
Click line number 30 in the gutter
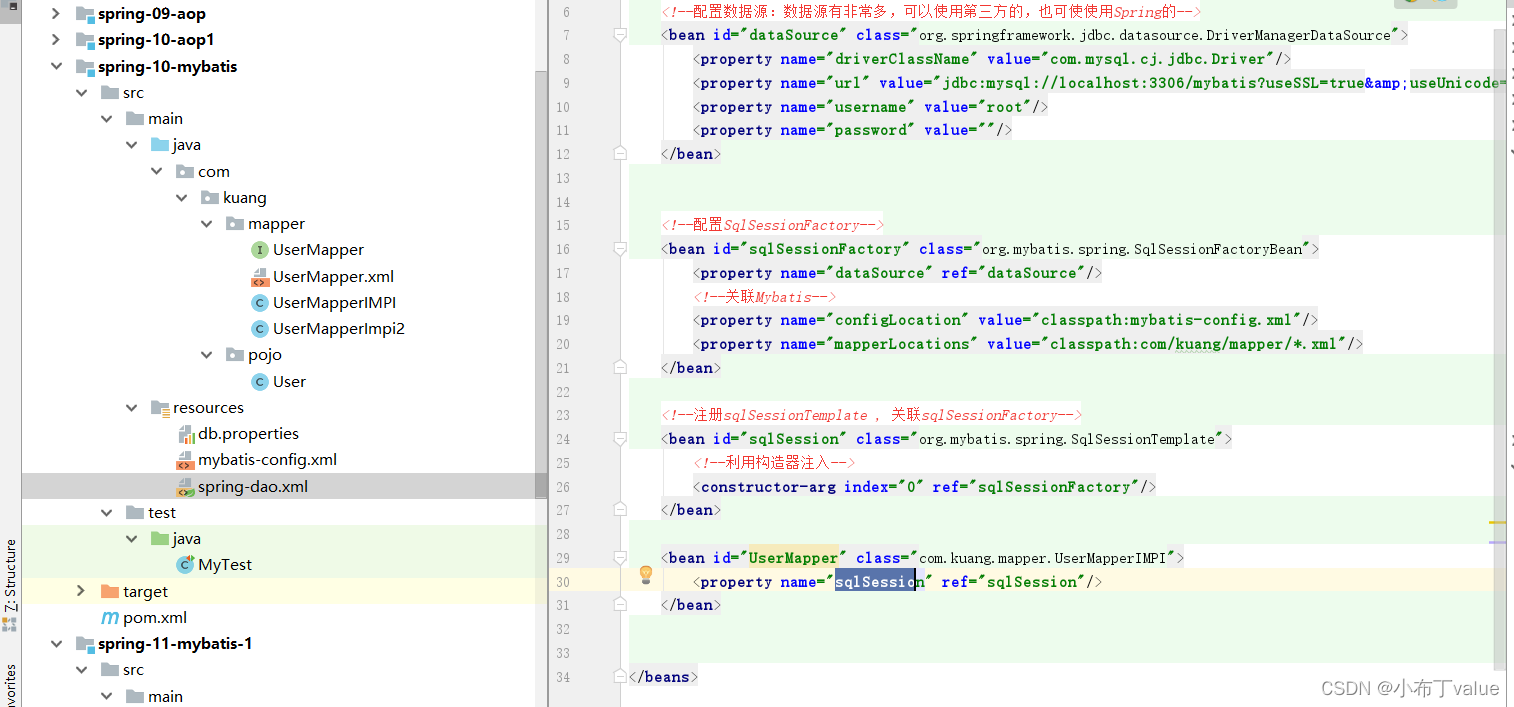(x=563, y=582)
